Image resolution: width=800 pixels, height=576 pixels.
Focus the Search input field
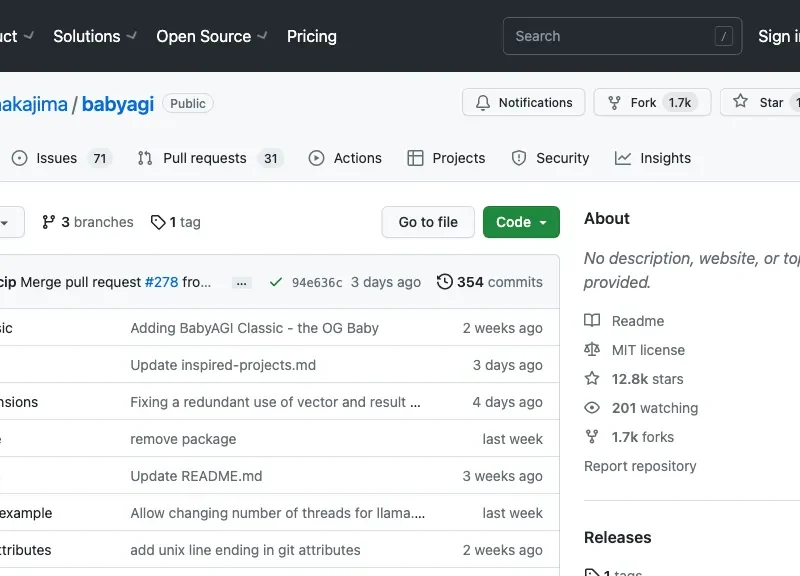pos(612,36)
